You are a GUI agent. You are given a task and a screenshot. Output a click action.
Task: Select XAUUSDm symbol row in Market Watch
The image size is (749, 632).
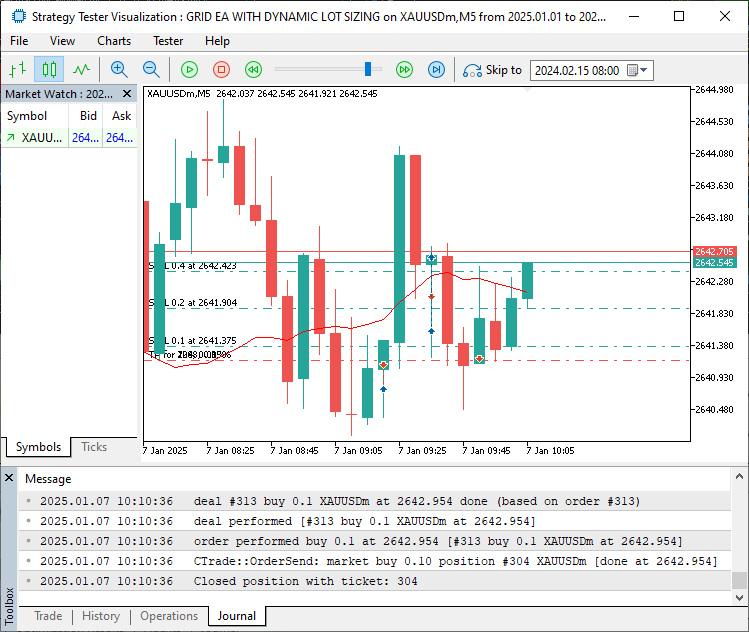point(42,138)
